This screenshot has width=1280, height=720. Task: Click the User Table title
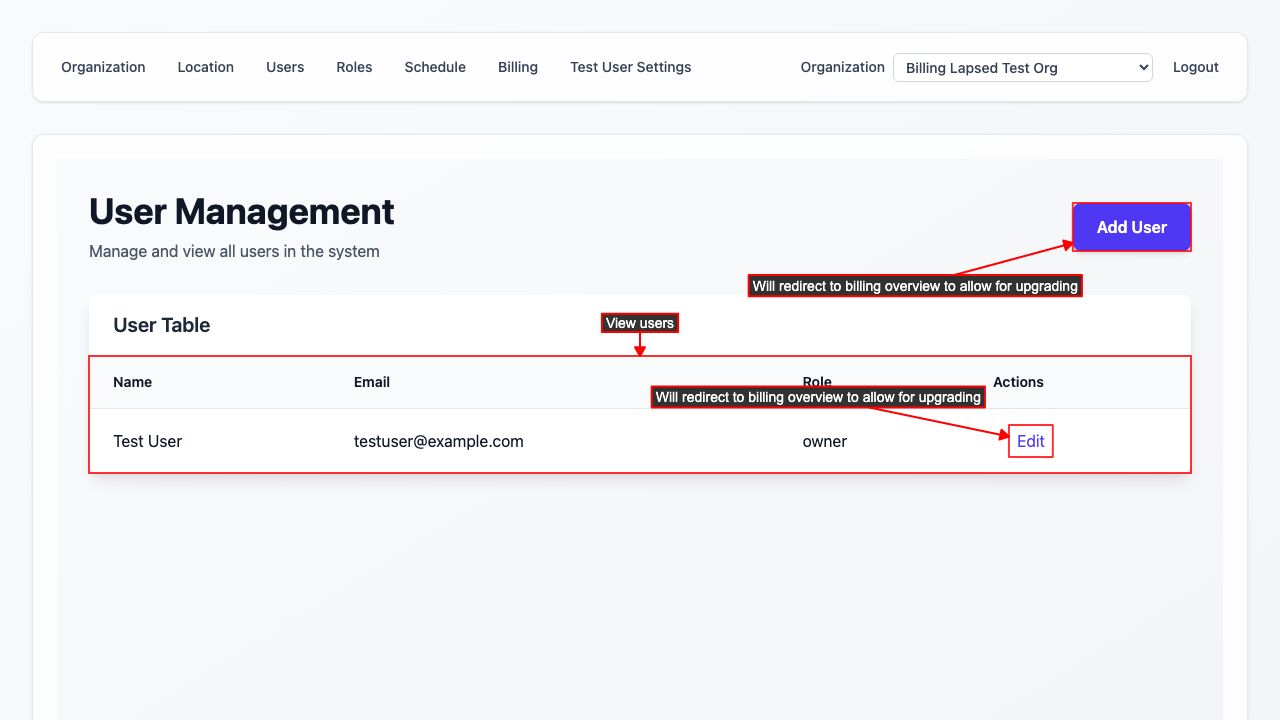(x=161, y=325)
